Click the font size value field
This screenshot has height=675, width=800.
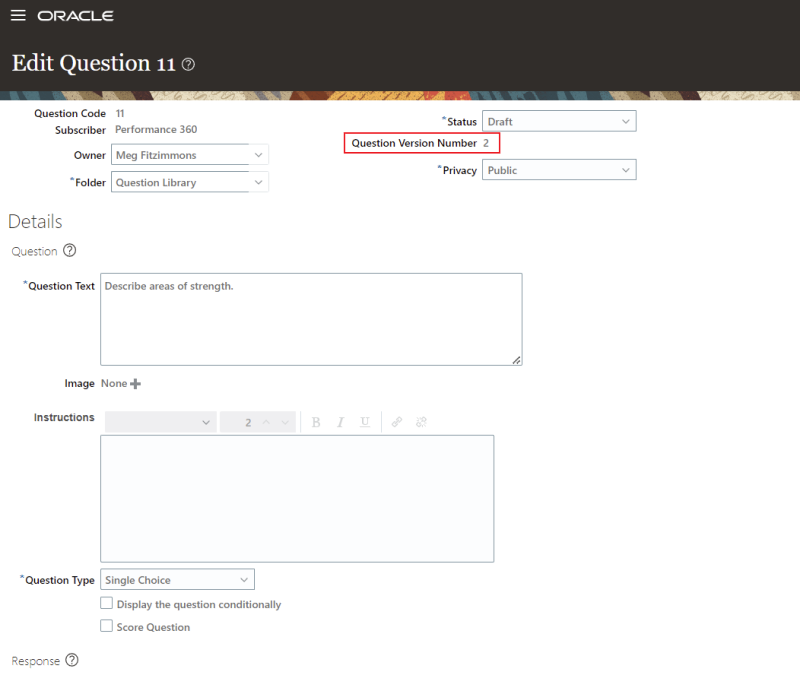point(248,422)
